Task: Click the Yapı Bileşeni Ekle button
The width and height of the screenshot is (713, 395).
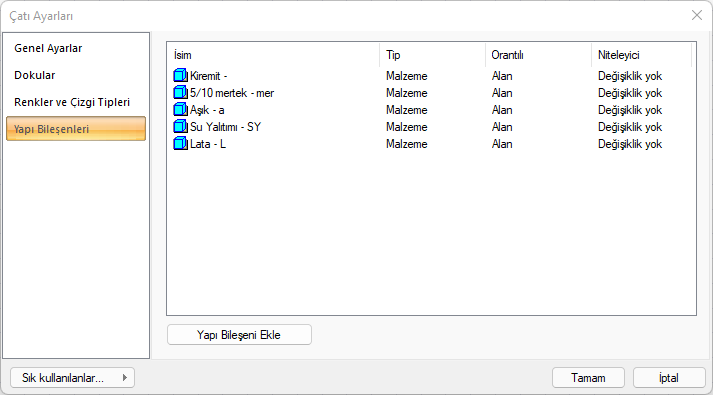Action: click(239, 335)
